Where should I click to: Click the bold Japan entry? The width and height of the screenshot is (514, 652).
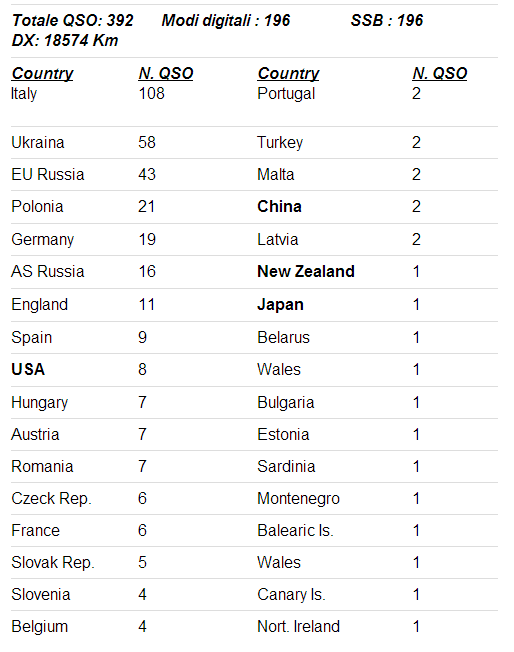(280, 305)
